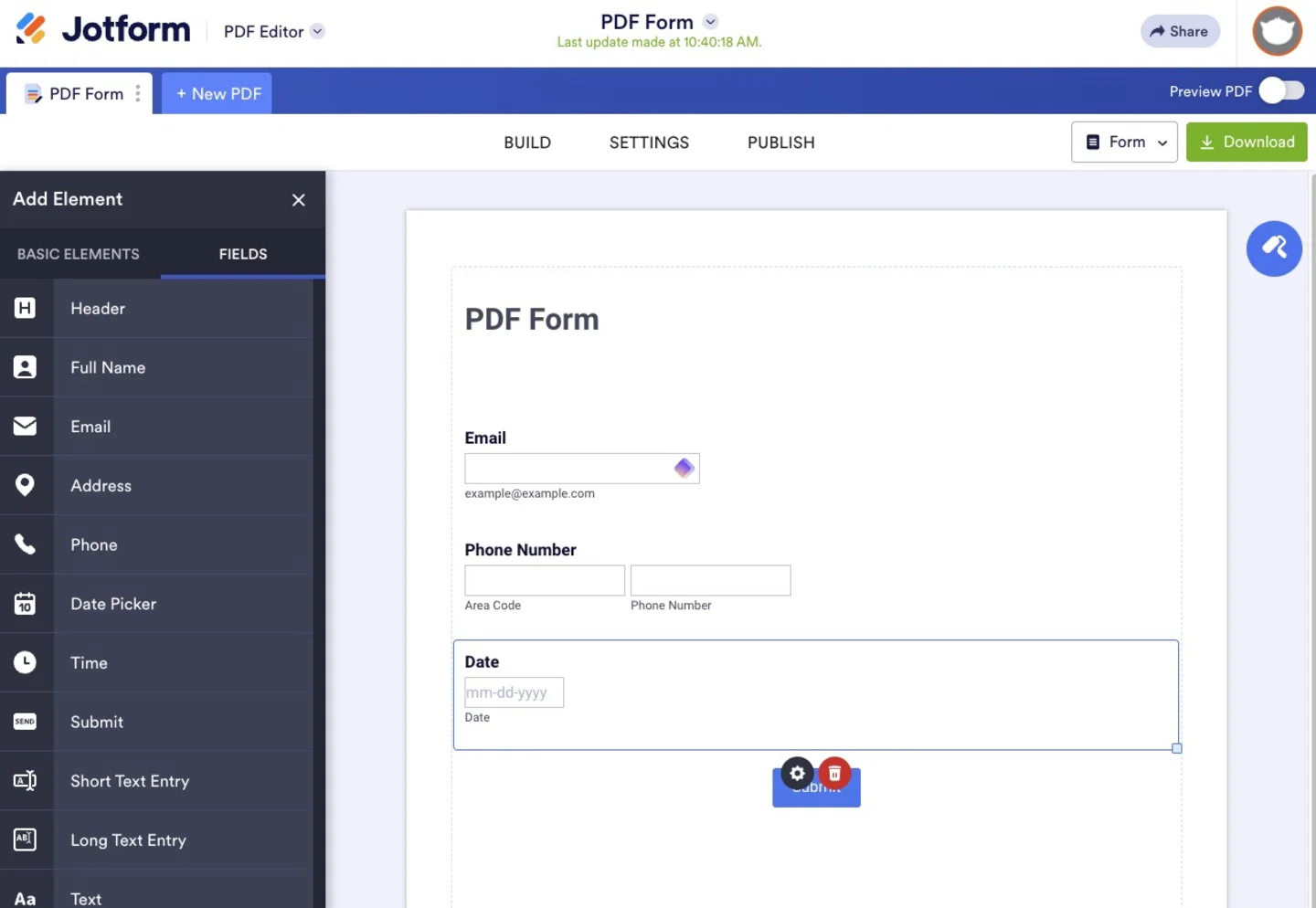Select the Full Name label in the list
The image size is (1316, 908).
pos(108,367)
